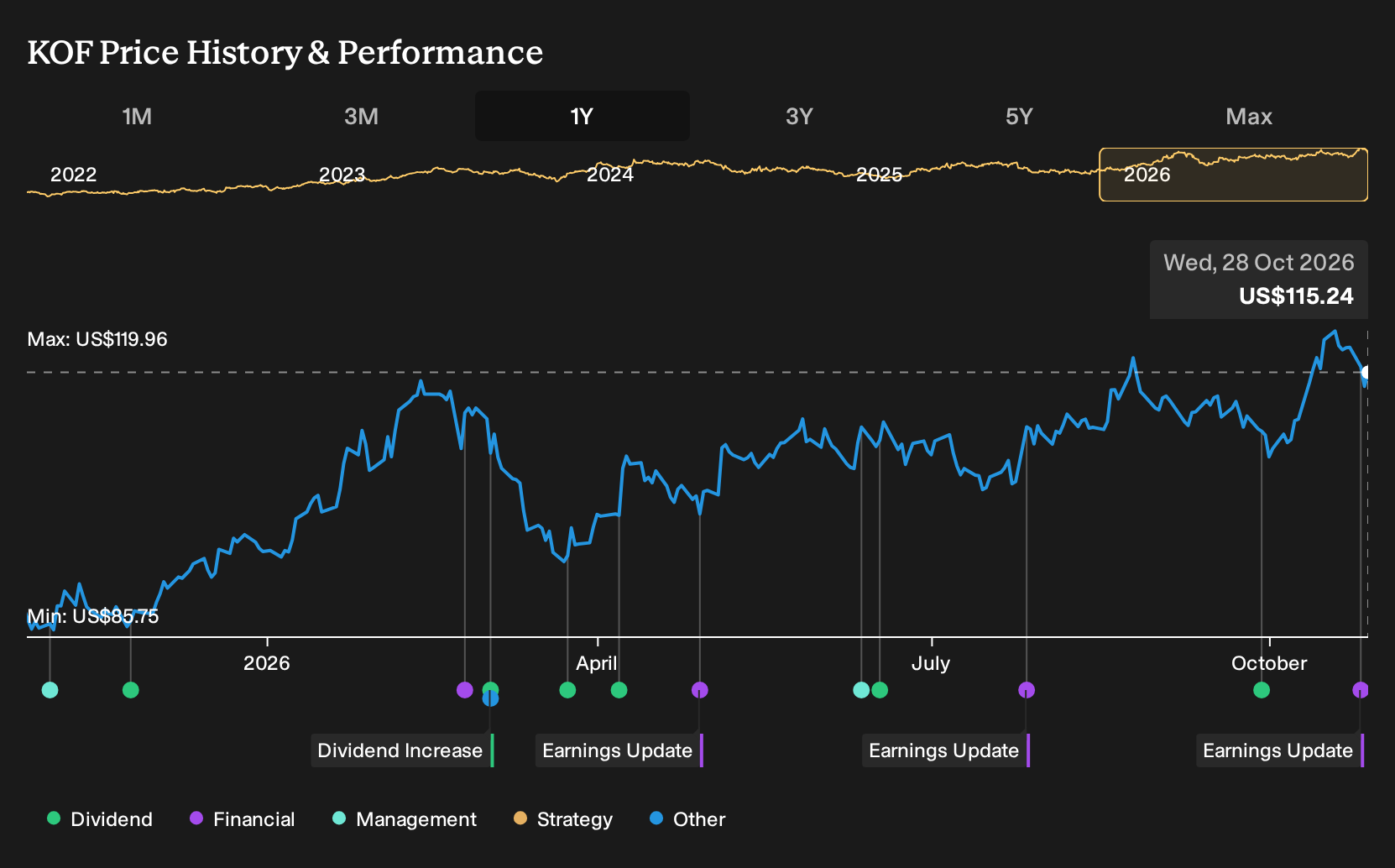Click the US$115.24 tooltip price
The width and height of the screenshot is (1395, 868).
pyautogui.click(x=1296, y=296)
